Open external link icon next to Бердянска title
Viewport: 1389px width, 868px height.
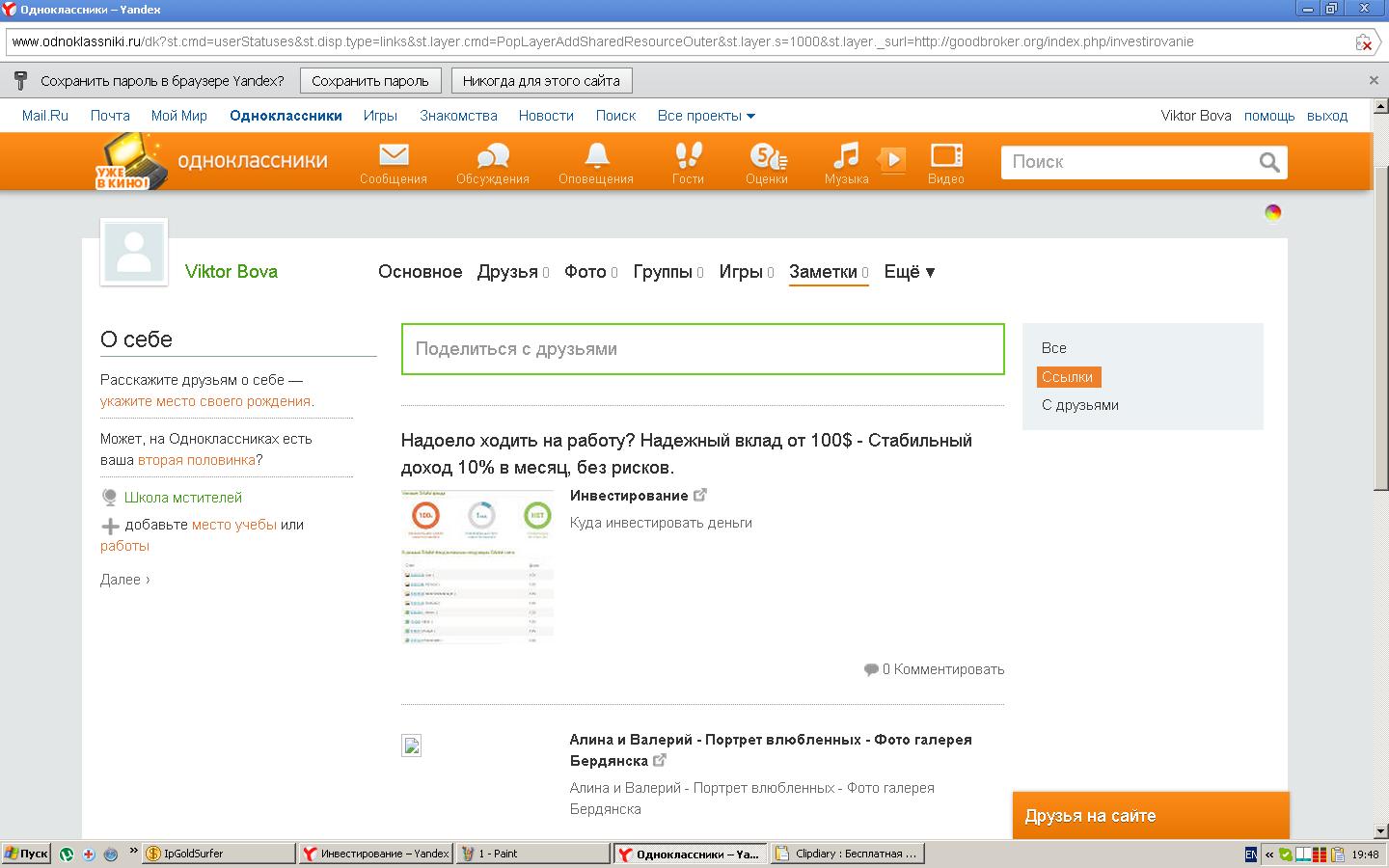[660, 760]
